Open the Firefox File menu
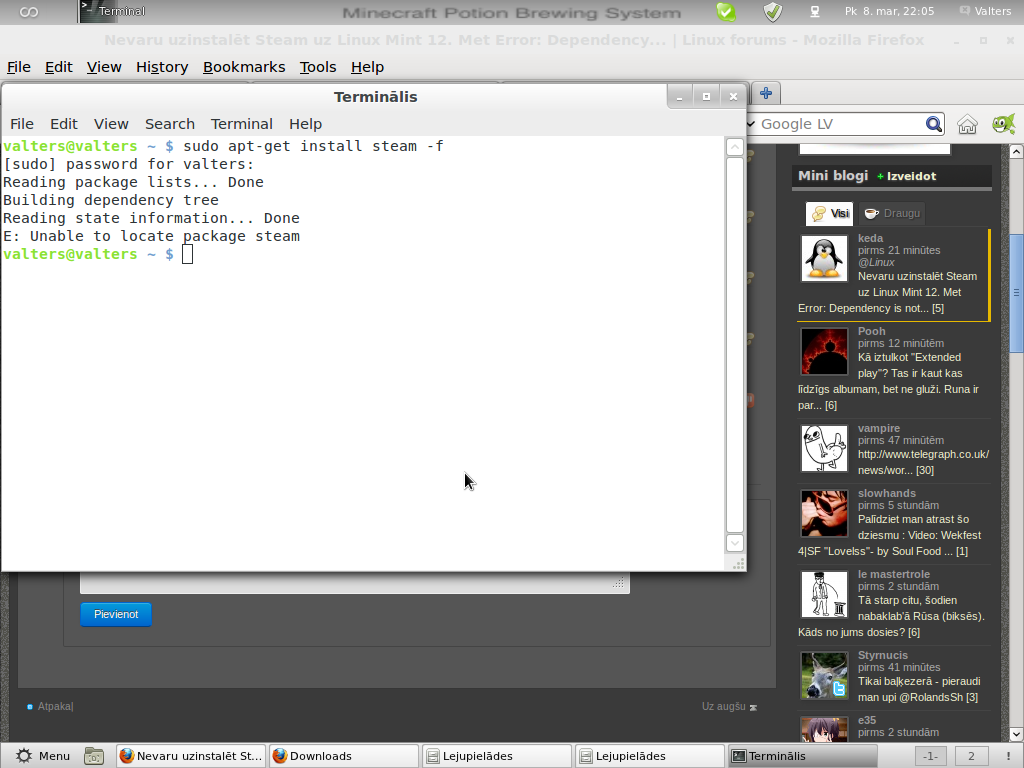Image resolution: width=1024 pixels, height=768 pixels. 19,67
